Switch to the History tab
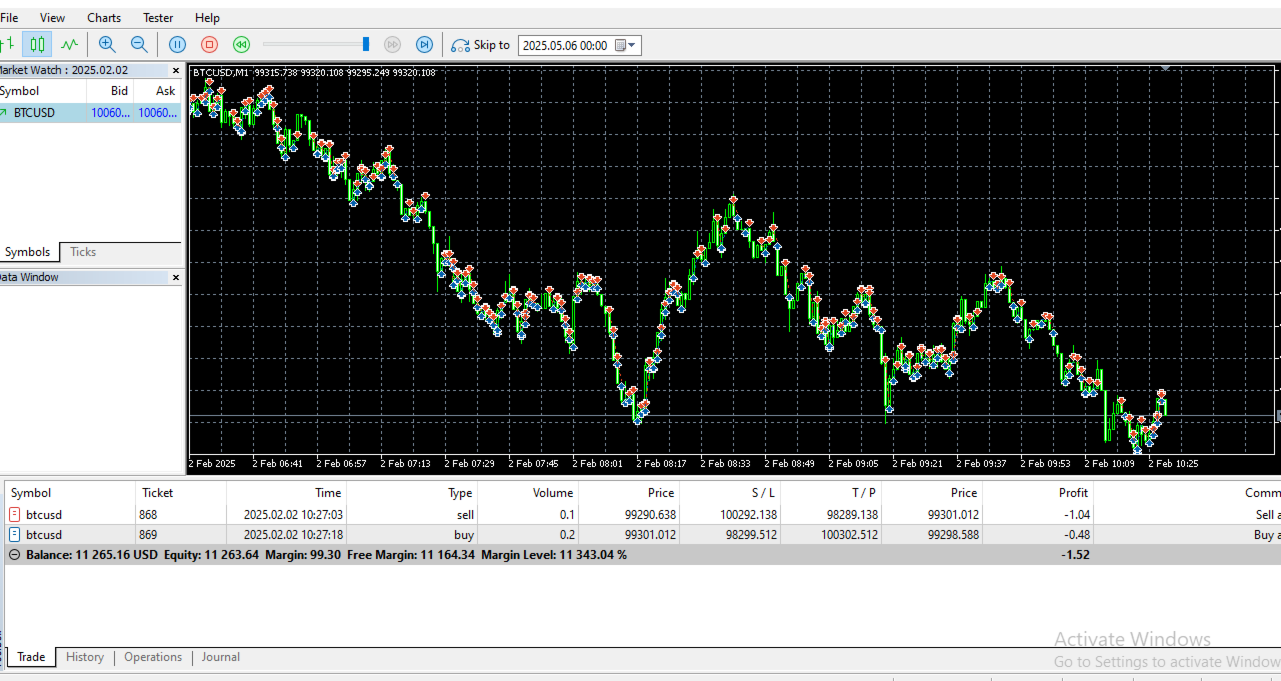Viewport: 1281px width, 681px height. pyautogui.click(x=85, y=657)
